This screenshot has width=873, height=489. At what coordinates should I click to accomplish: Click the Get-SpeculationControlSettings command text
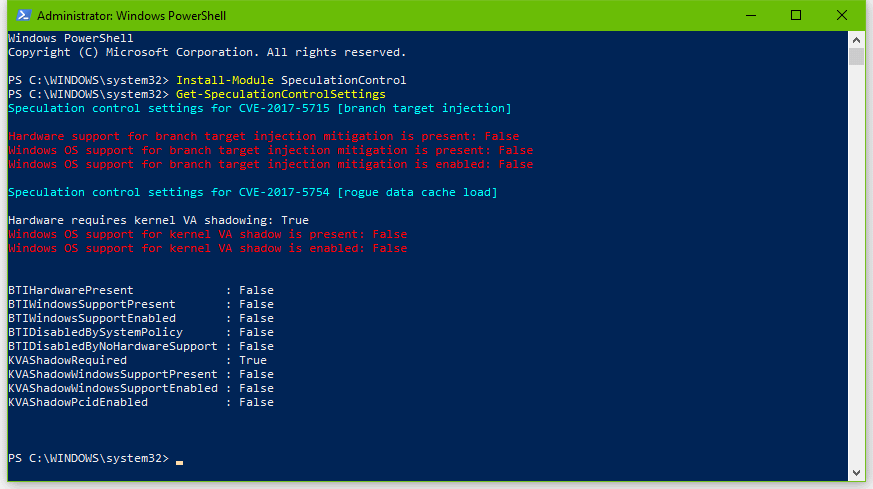click(x=280, y=94)
